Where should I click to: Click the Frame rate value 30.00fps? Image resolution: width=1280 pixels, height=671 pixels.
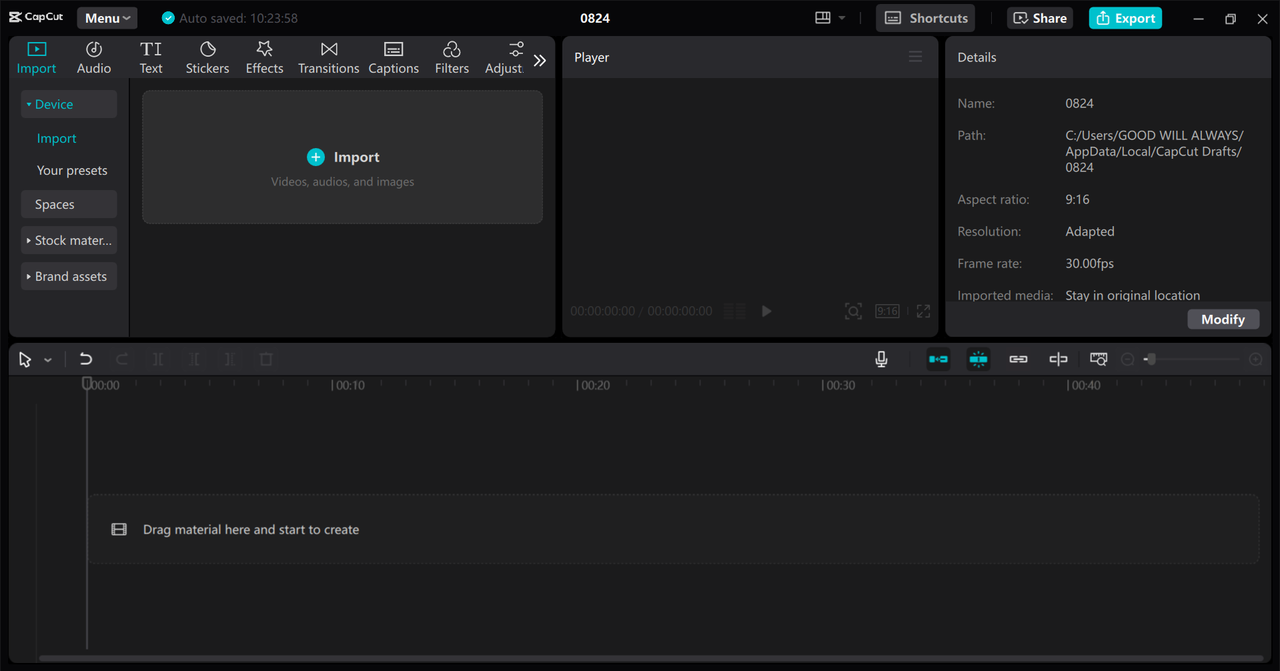click(1090, 263)
